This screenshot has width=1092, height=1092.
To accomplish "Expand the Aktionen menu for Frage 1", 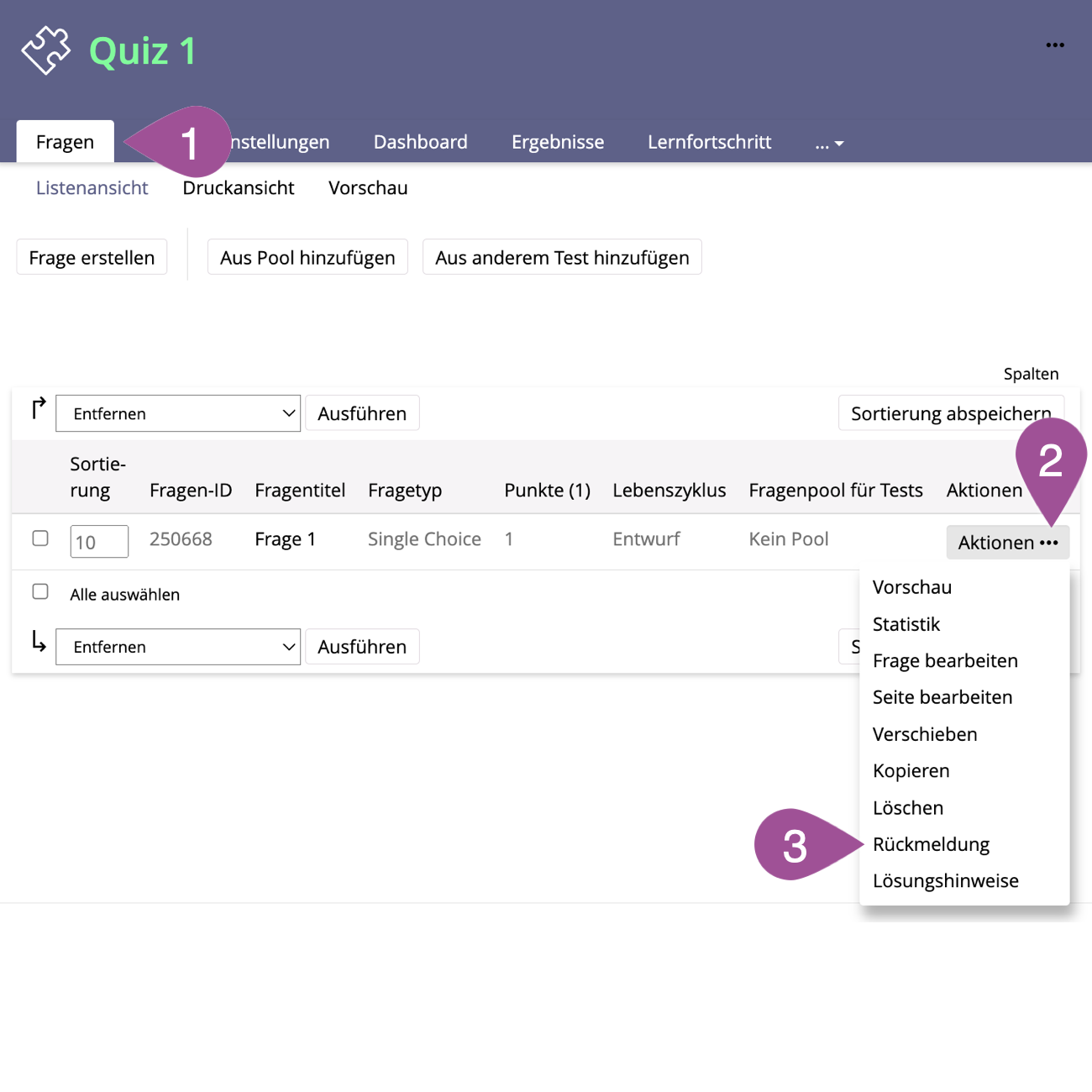I will [x=1007, y=543].
